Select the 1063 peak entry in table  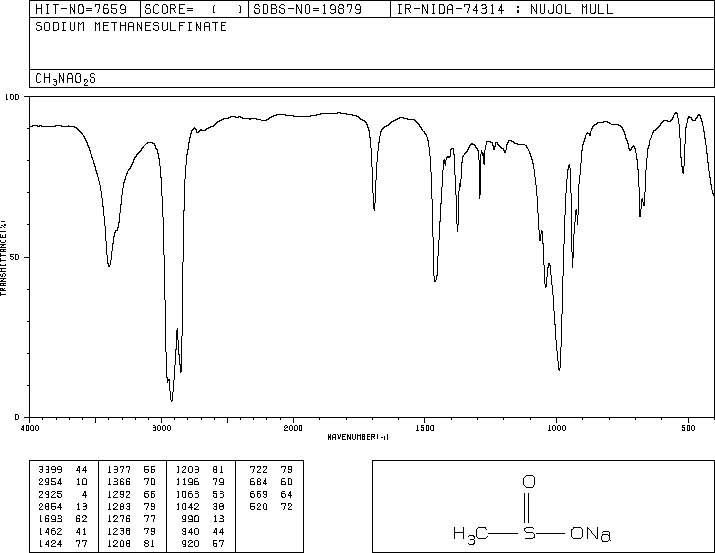click(x=200, y=494)
